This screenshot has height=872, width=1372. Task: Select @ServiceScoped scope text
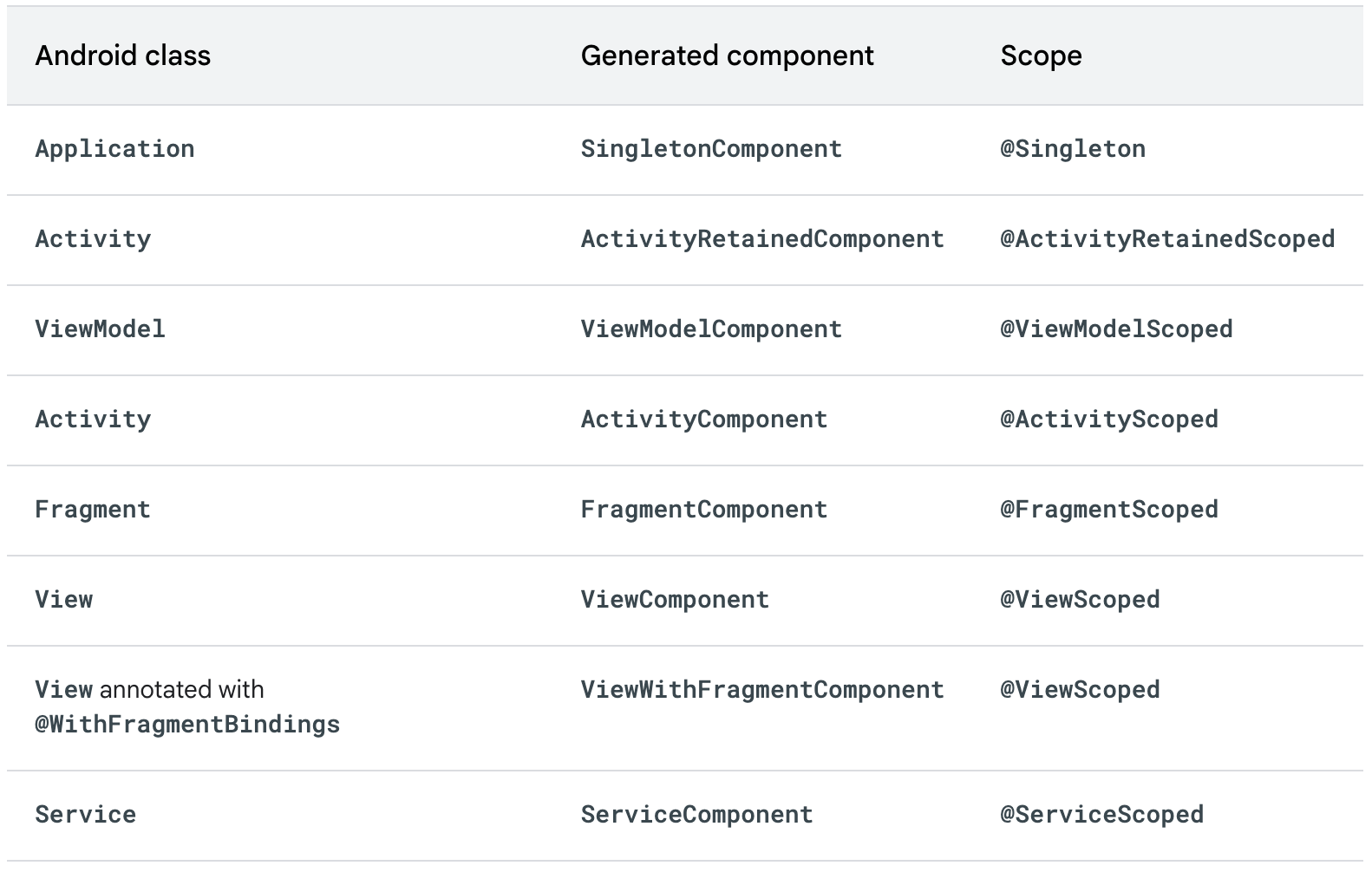pyautogui.click(x=1101, y=815)
